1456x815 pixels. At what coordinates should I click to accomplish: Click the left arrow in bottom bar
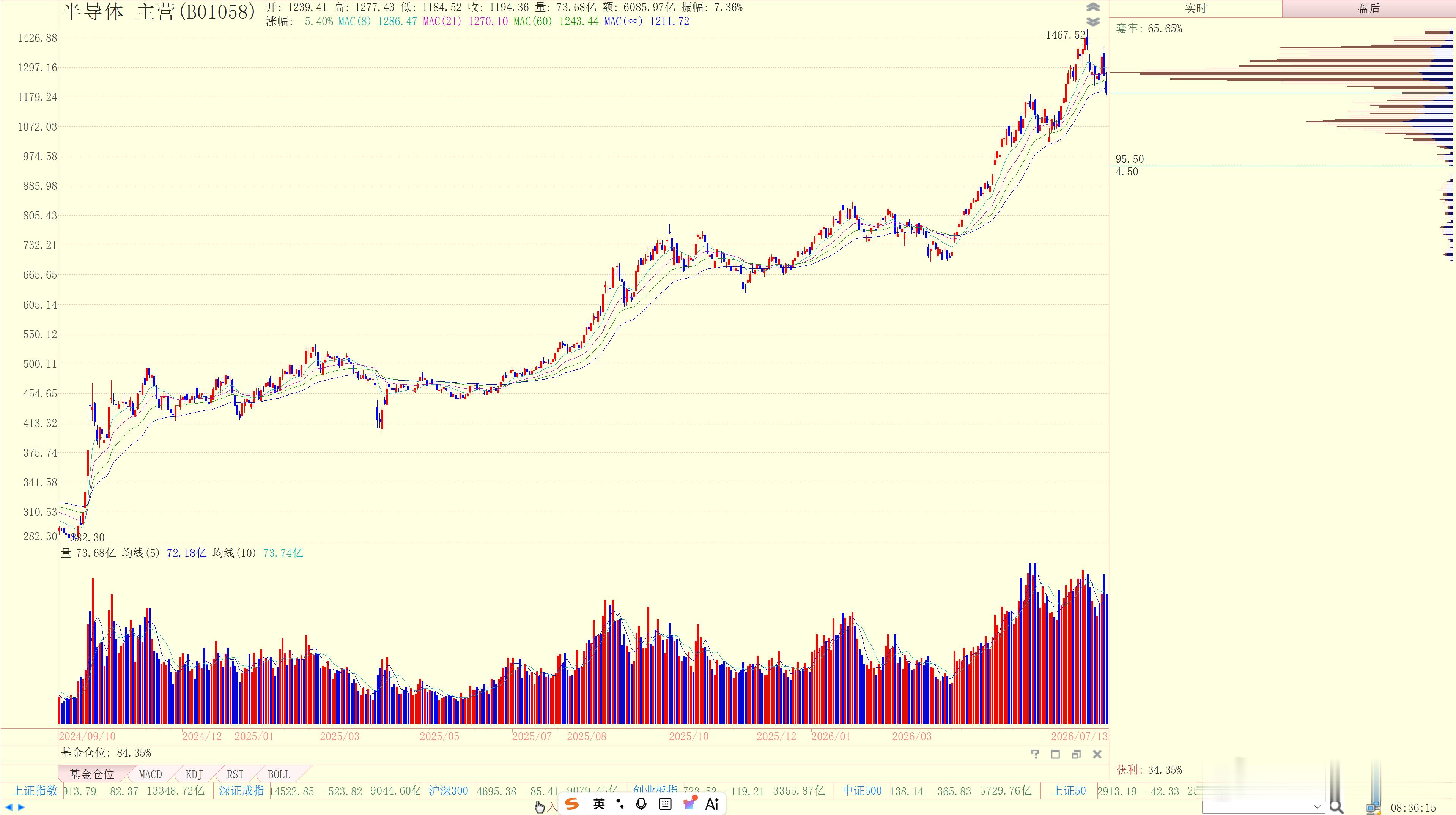tap(8, 807)
